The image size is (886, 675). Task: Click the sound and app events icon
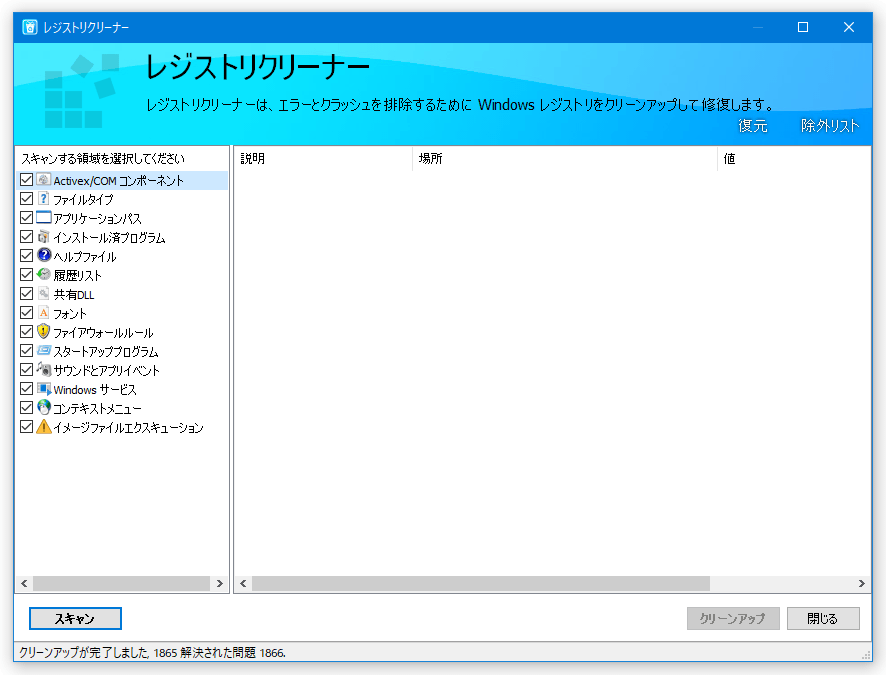pyautogui.click(x=44, y=369)
